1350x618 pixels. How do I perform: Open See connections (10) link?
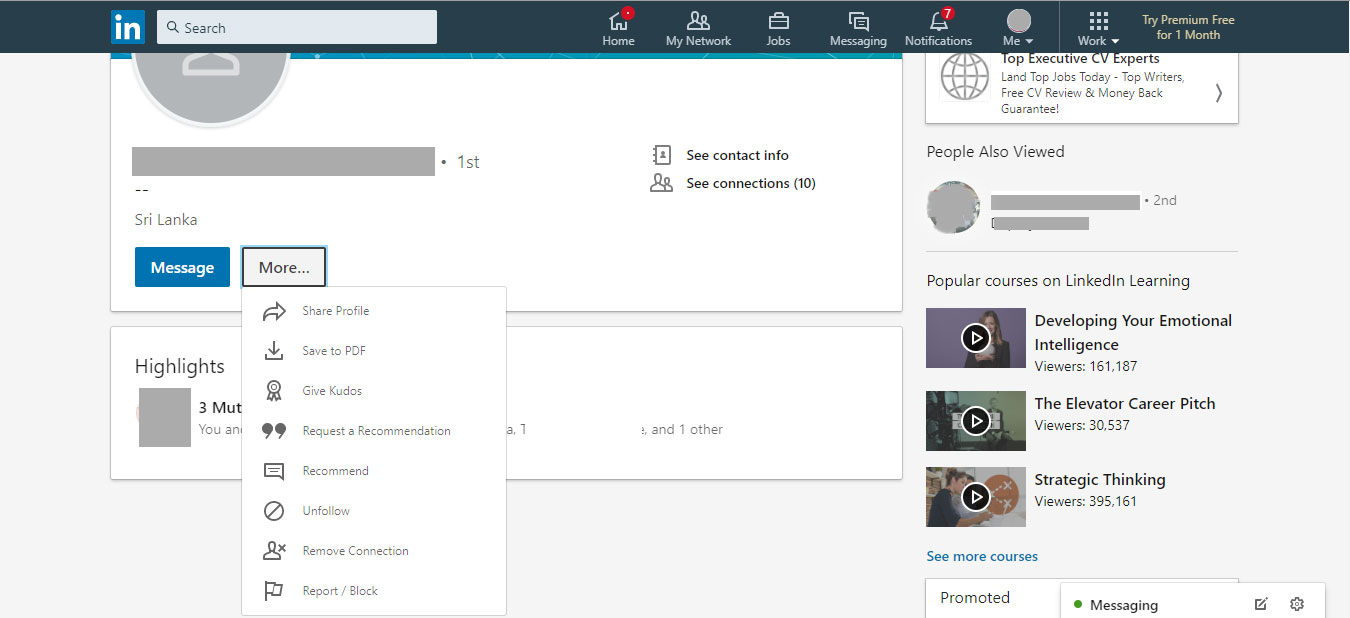click(750, 183)
